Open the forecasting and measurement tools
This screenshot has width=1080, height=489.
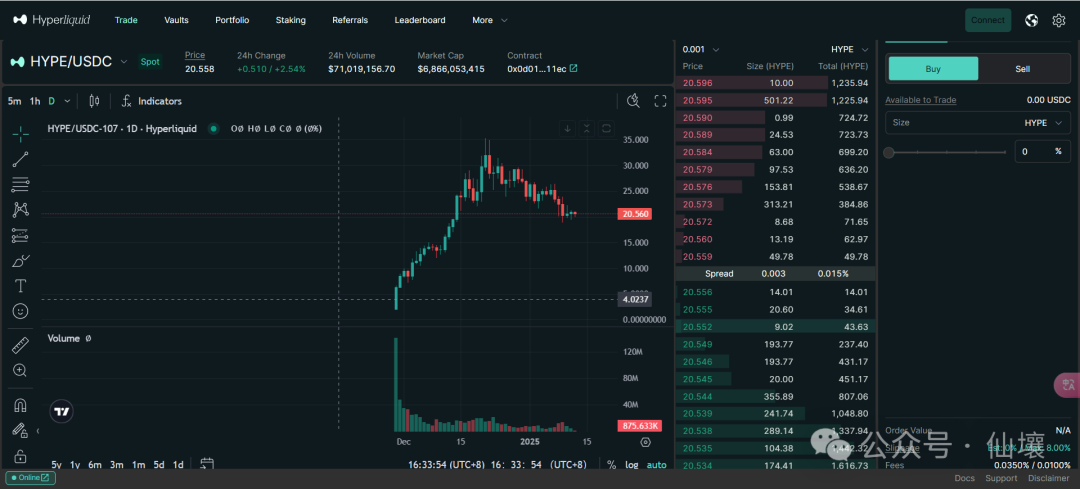[x=21, y=236]
